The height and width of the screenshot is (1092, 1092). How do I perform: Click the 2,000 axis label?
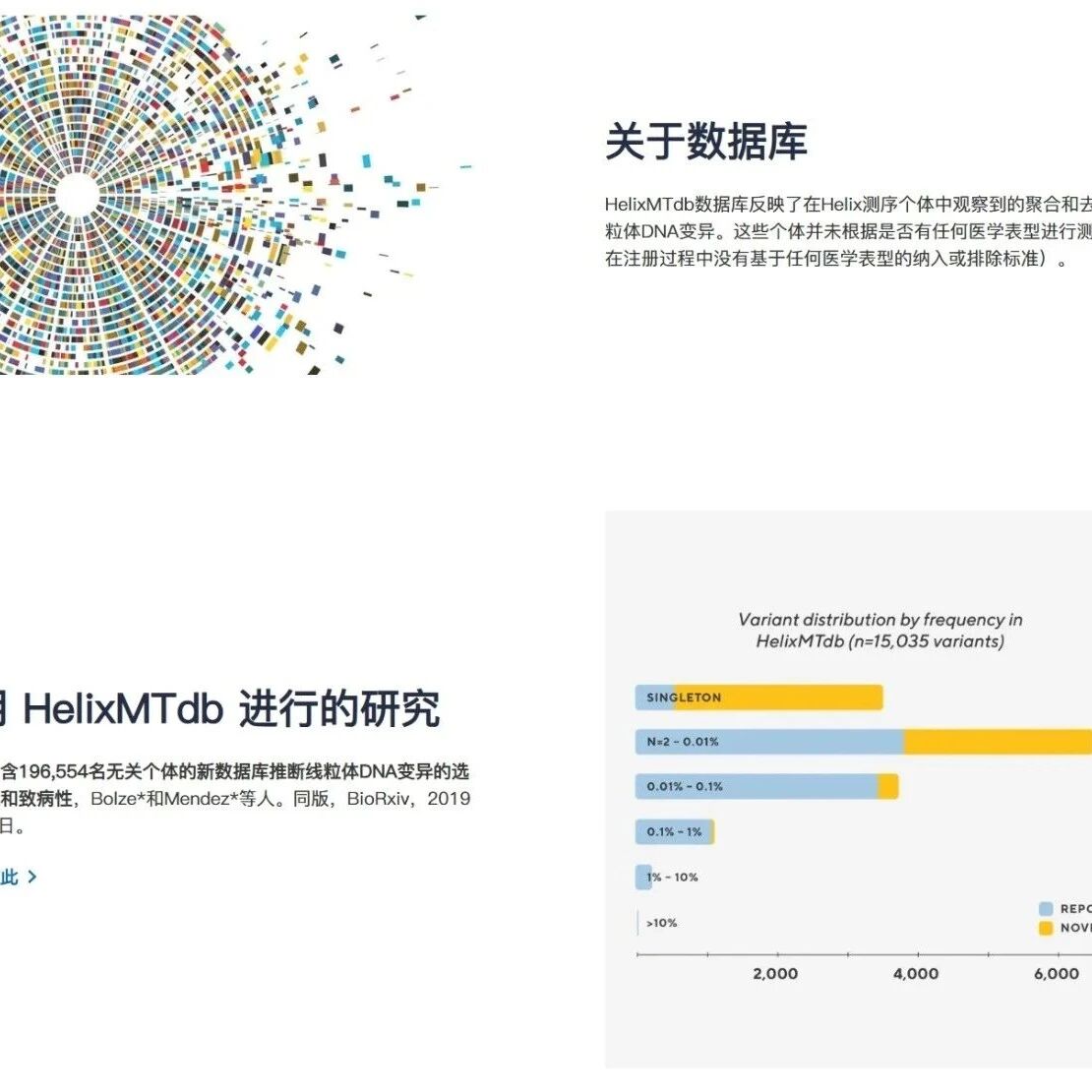[775, 974]
